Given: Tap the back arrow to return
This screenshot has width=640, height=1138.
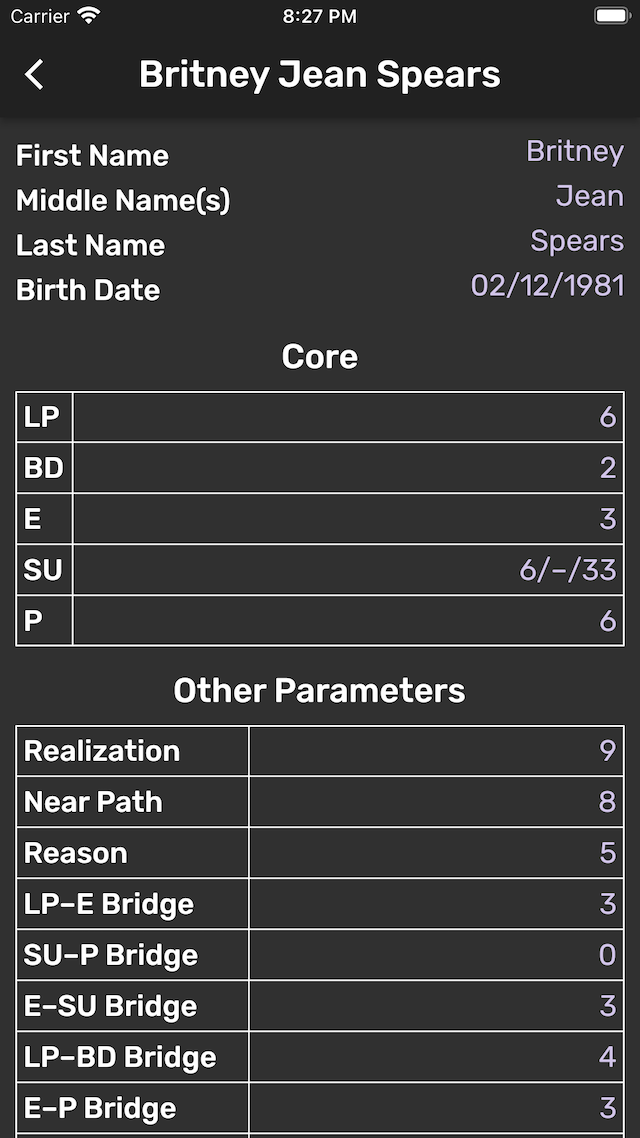Looking at the screenshot, I should click(x=35, y=74).
